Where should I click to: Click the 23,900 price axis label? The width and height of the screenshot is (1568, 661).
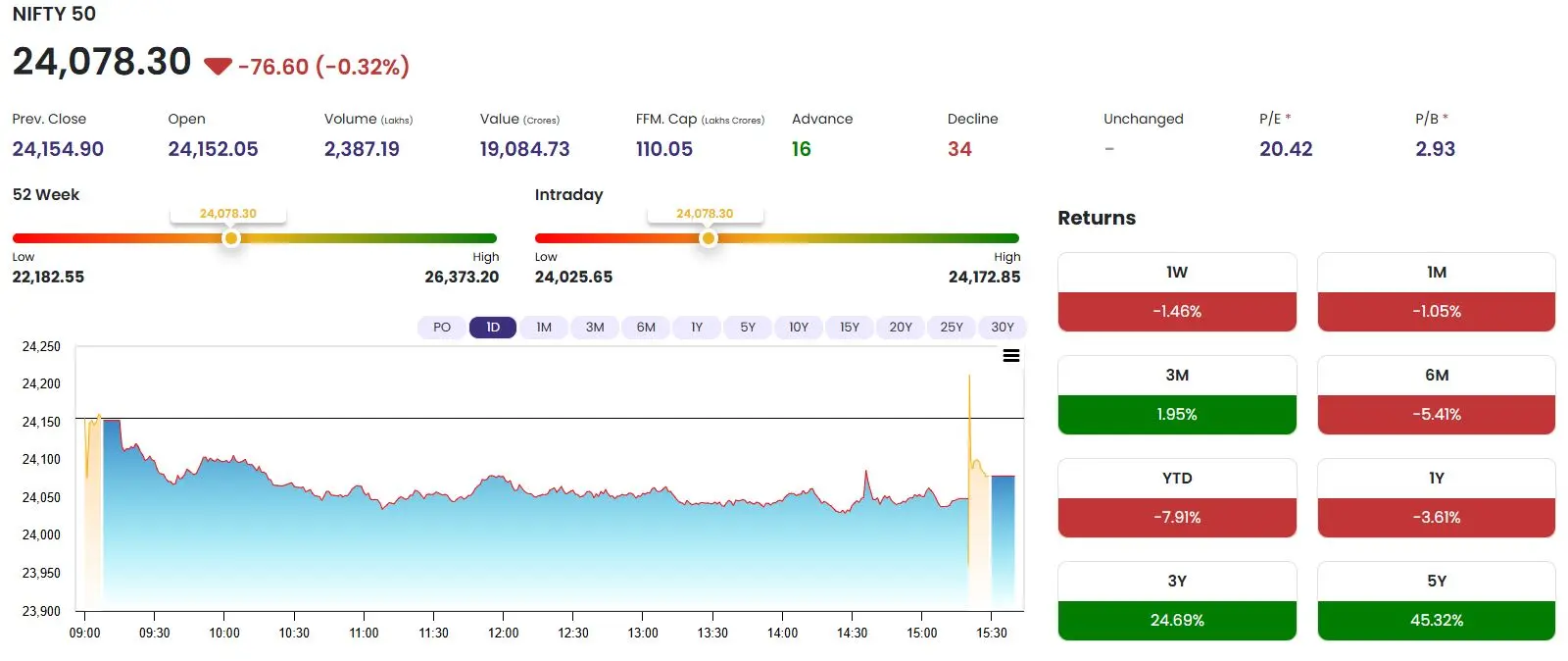pyautogui.click(x=41, y=611)
